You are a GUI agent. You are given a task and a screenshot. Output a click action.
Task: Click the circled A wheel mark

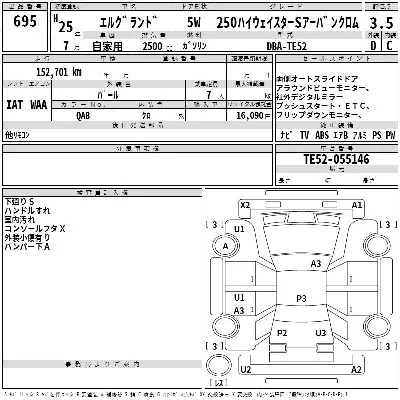[x=226, y=246]
